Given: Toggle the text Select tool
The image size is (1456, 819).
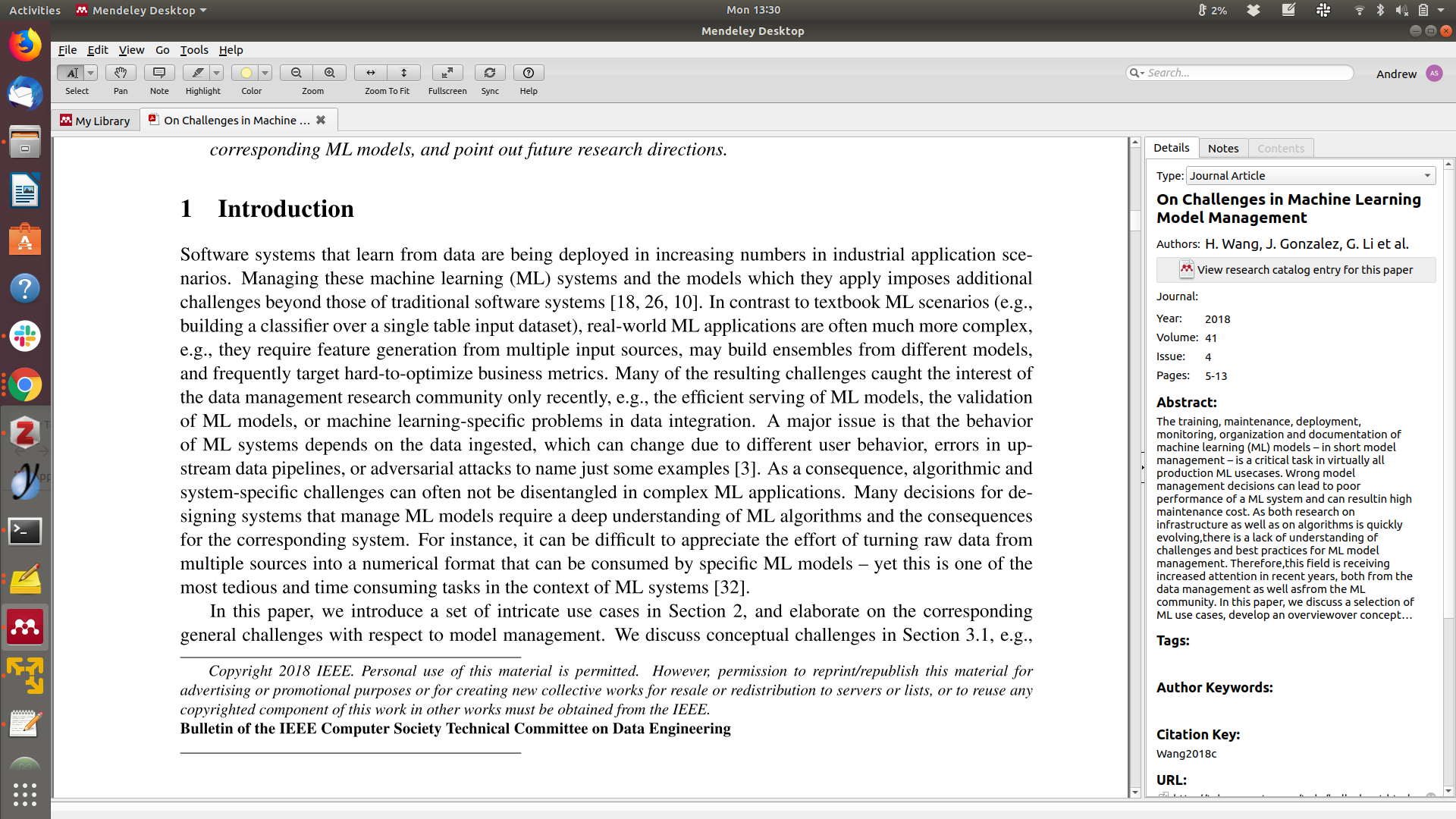Looking at the screenshot, I should (x=71, y=73).
